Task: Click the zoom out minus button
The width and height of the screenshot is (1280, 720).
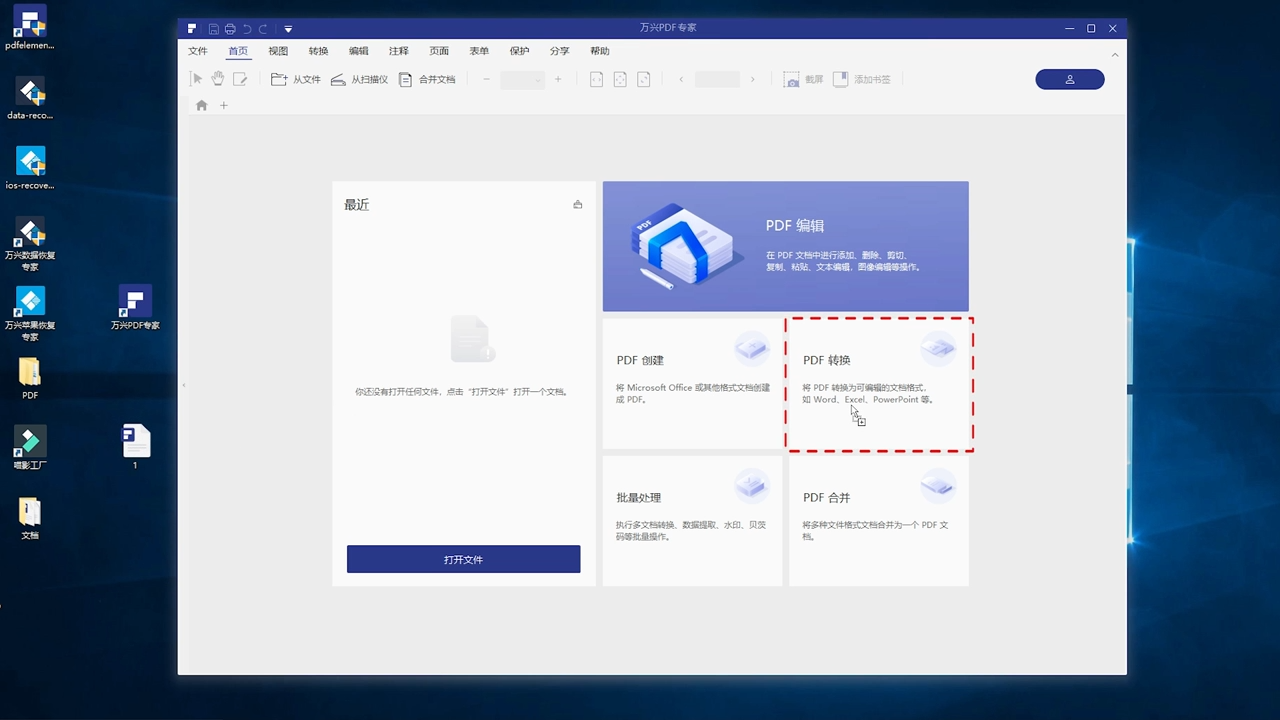Action: [x=486, y=79]
